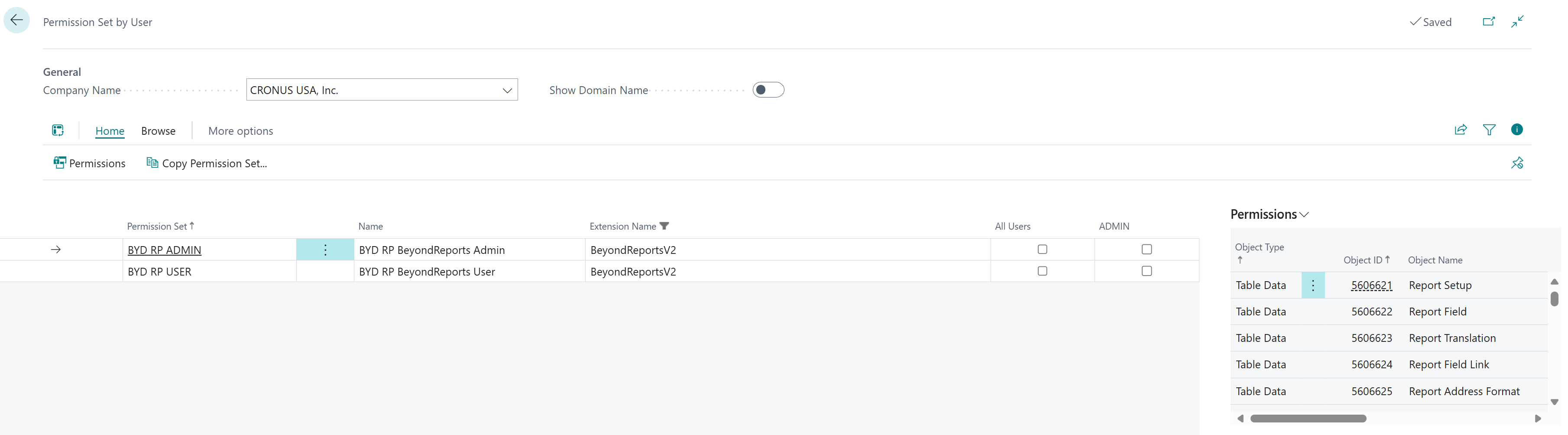Click the Permissions horizontal scrollbar
Screen dimensions: 1568x435
point(1308,419)
